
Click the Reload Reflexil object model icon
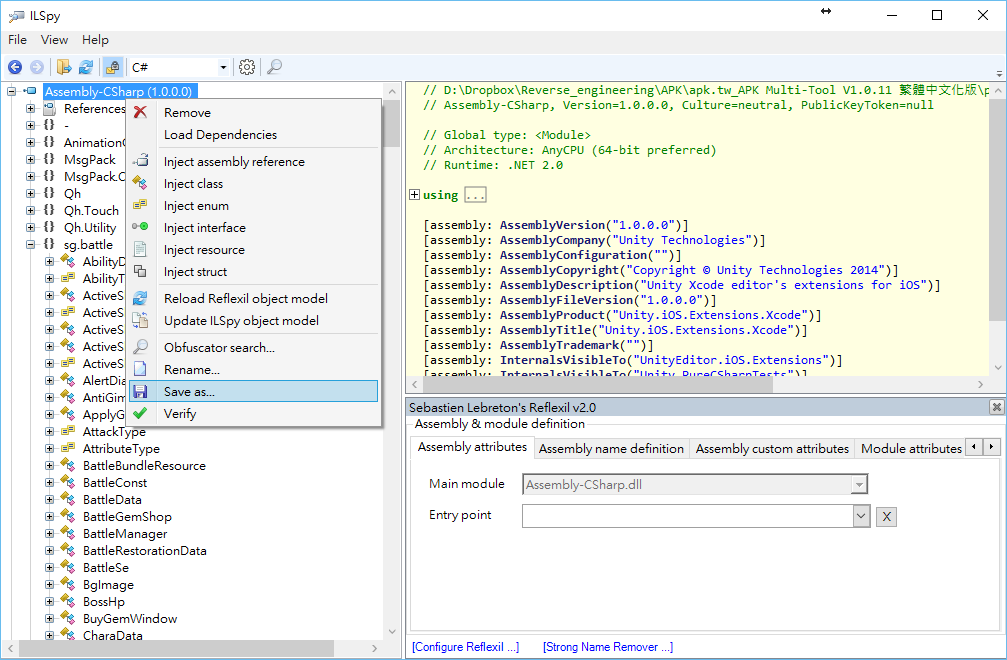click(x=140, y=298)
